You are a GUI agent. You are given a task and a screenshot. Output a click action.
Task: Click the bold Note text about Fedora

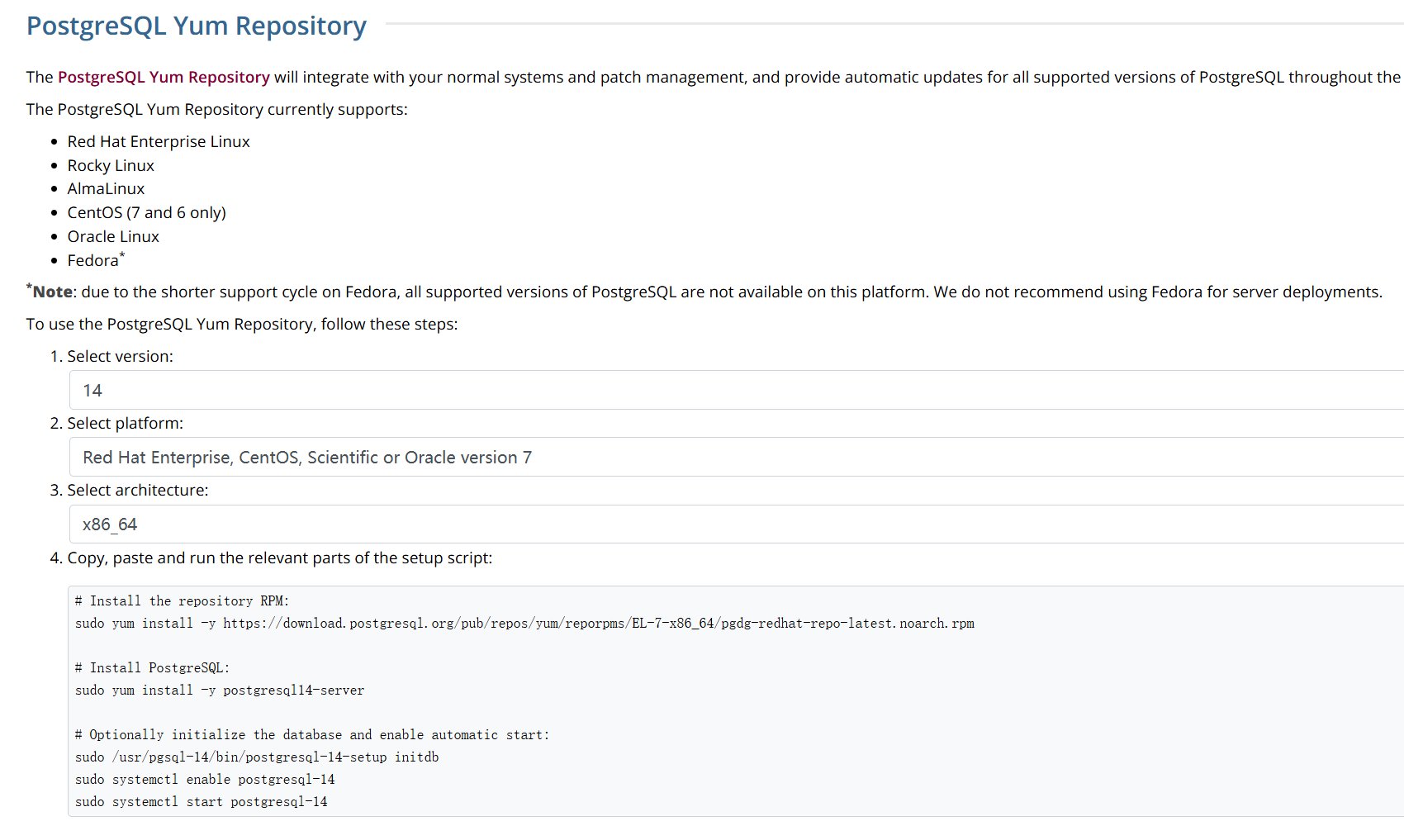tap(53, 292)
